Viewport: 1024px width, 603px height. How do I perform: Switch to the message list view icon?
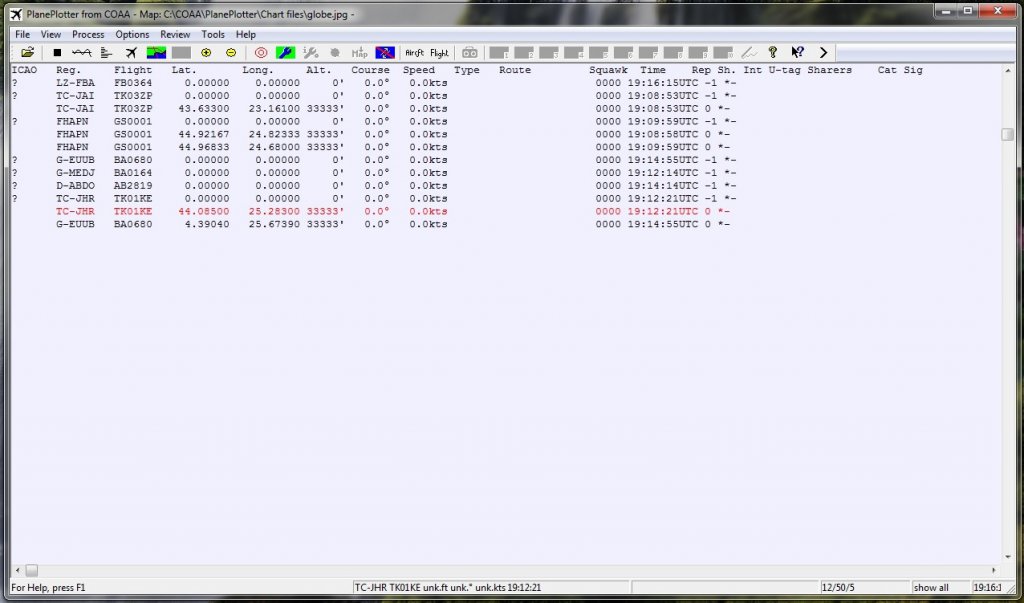pos(106,52)
